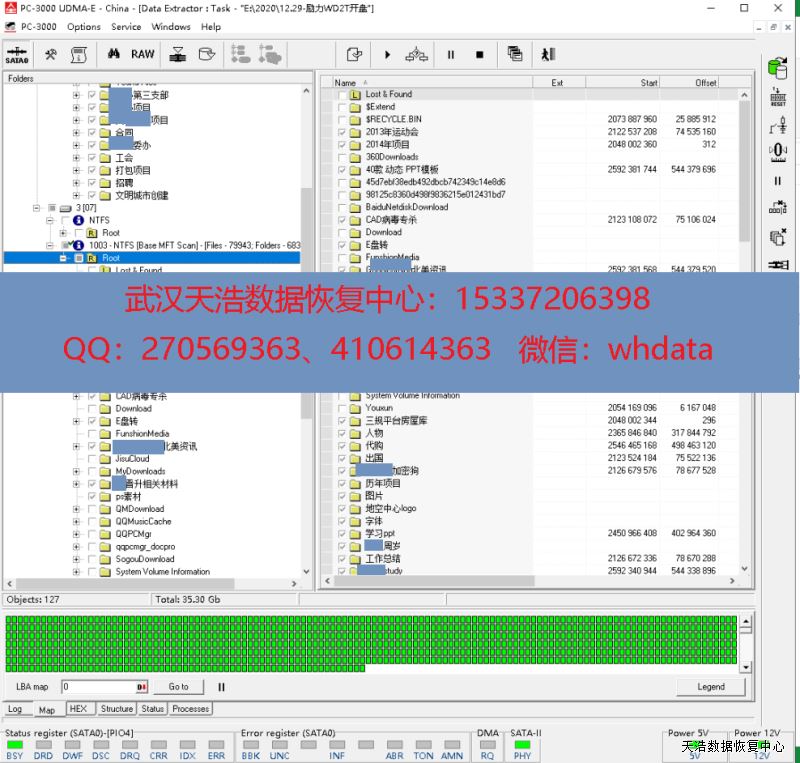Toggle the MyDownloads folder checkbox
Image resolution: width=800 pixels, height=763 pixels.
point(92,471)
